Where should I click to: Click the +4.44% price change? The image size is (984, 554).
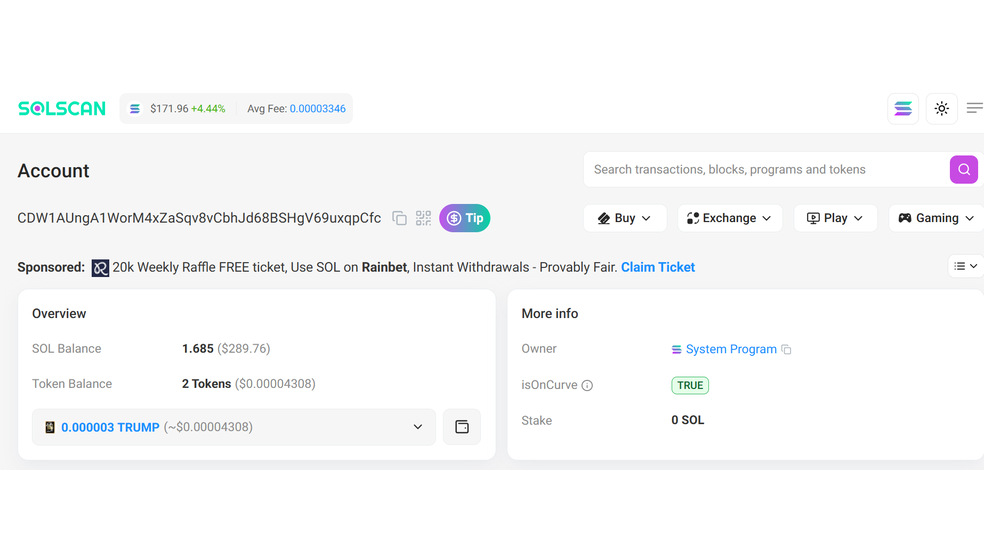click(x=208, y=109)
